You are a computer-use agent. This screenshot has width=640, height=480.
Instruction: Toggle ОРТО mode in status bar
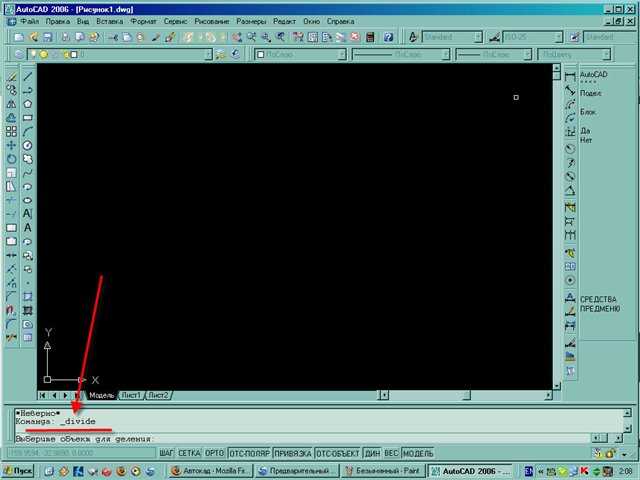pyautogui.click(x=213, y=452)
